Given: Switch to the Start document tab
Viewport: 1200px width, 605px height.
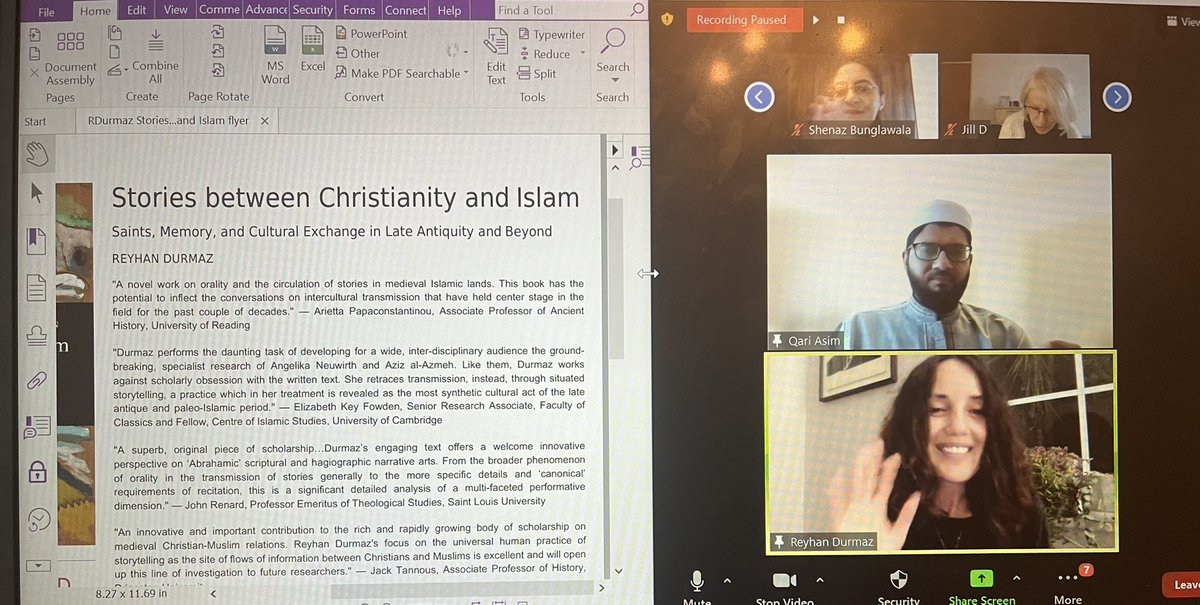Looking at the screenshot, I should [35, 122].
